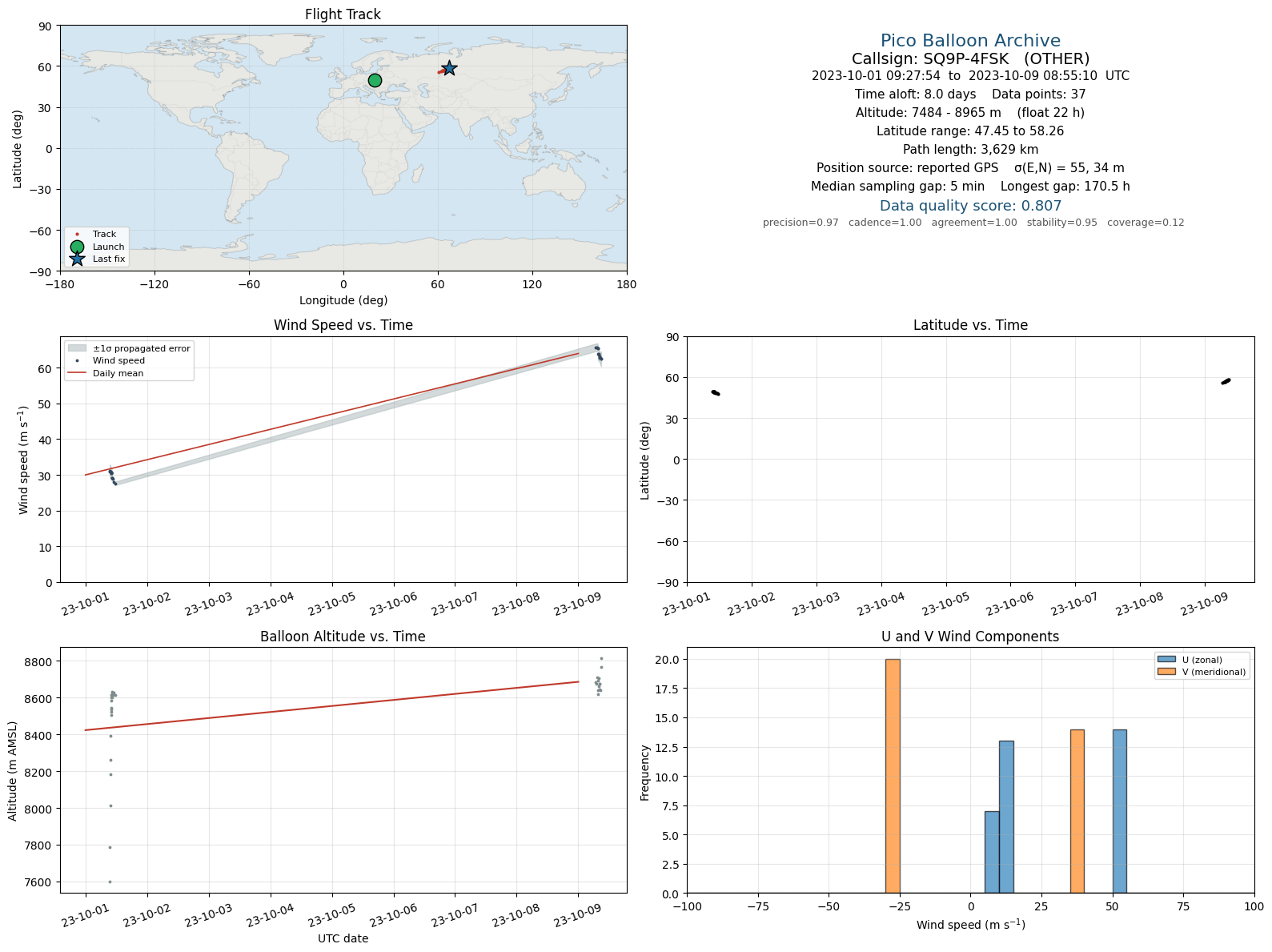The width and height of the screenshot is (1272, 952).
Task: Click the Position source: reported GPS line
Action: 970,168
